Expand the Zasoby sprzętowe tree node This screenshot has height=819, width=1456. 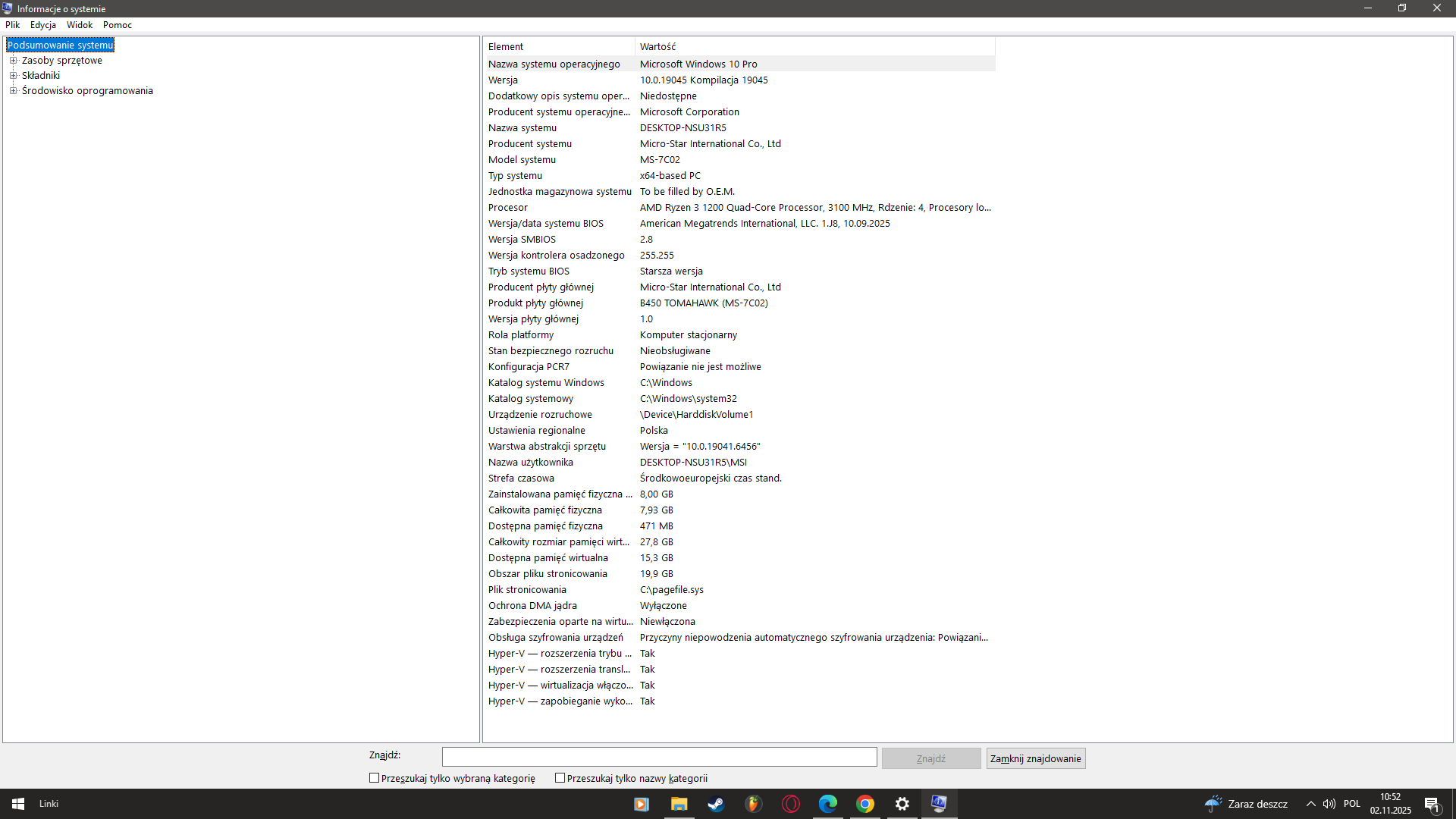(13, 61)
